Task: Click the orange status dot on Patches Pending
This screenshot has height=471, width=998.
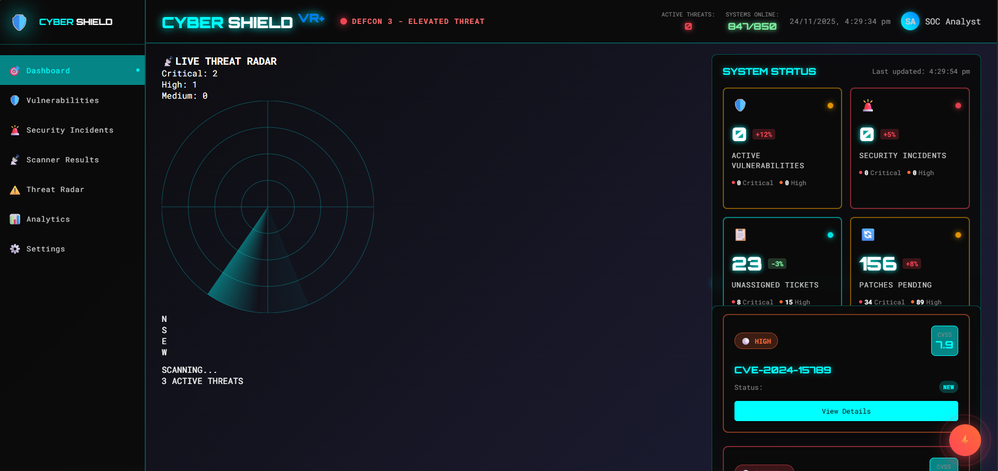Action: [x=958, y=235]
